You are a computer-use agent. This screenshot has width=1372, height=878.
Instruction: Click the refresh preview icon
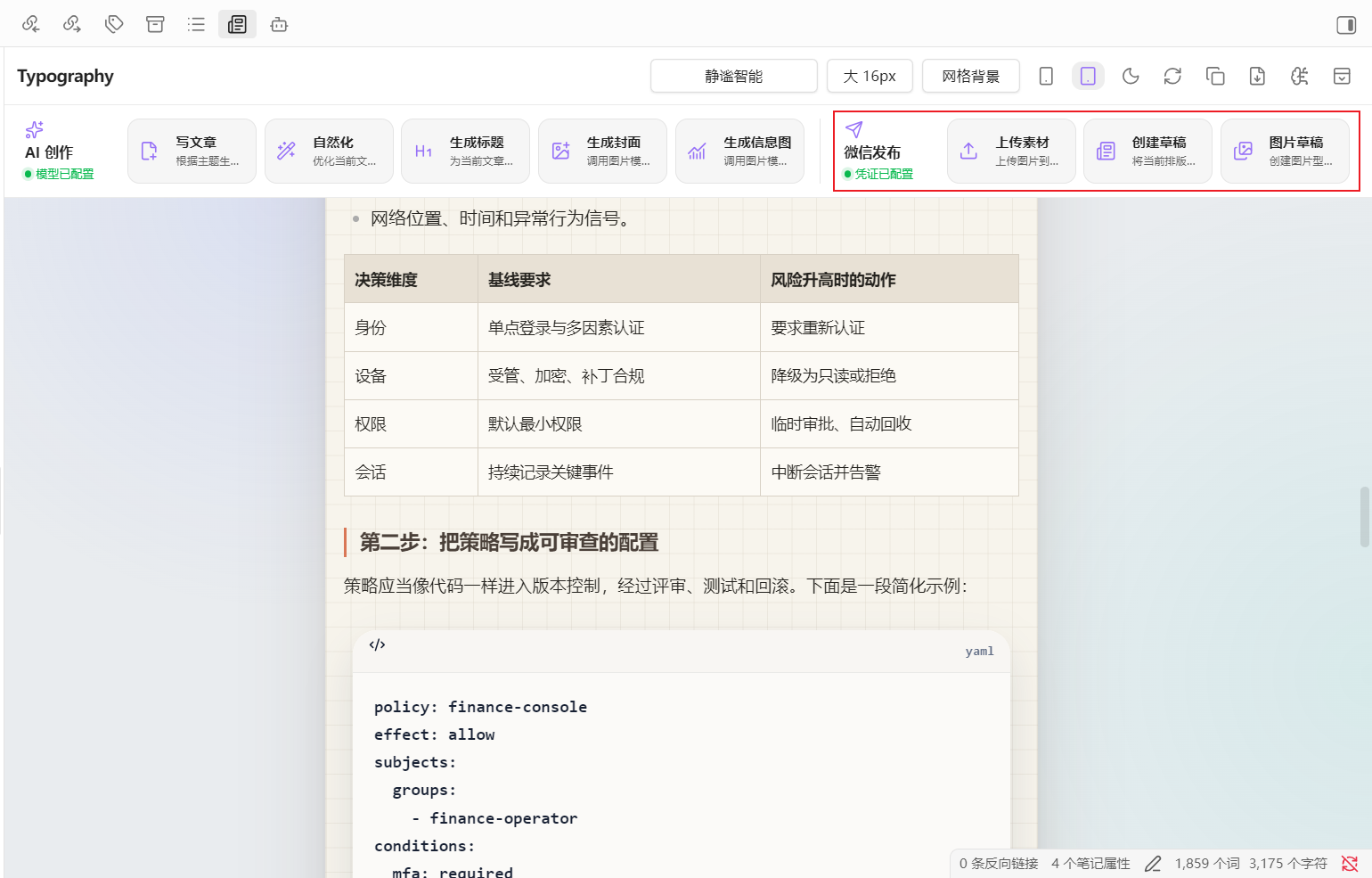[x=1172, y=76]
